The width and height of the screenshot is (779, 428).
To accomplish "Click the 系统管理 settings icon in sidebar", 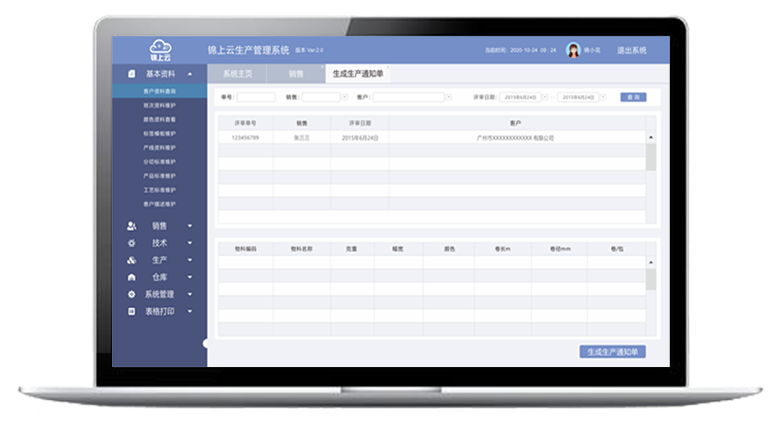I will [x=131, y=294].
